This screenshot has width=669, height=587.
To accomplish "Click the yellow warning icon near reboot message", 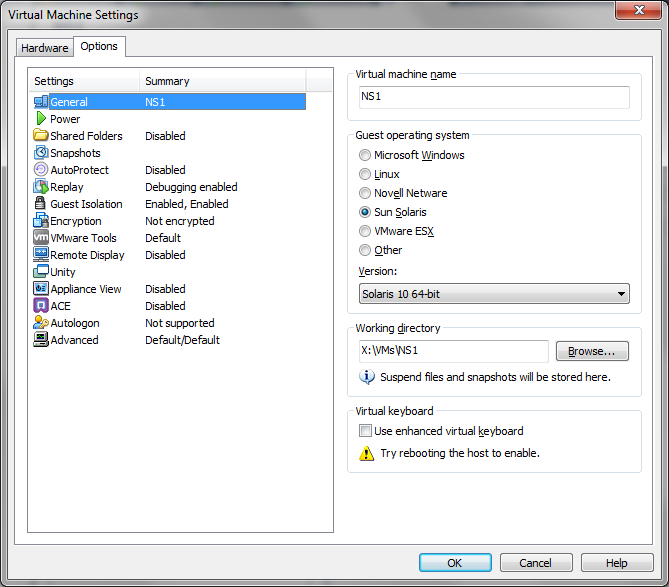I will [x=366, y=453].
